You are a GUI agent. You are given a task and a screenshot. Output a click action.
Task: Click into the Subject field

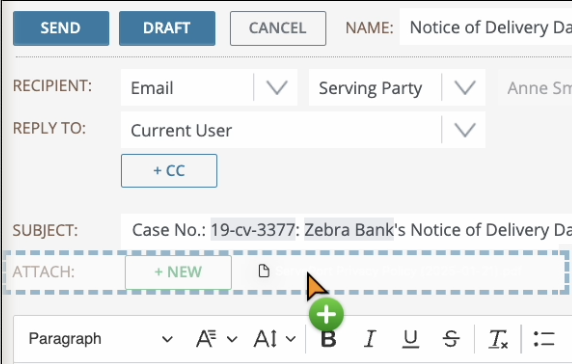click(347, 231)
